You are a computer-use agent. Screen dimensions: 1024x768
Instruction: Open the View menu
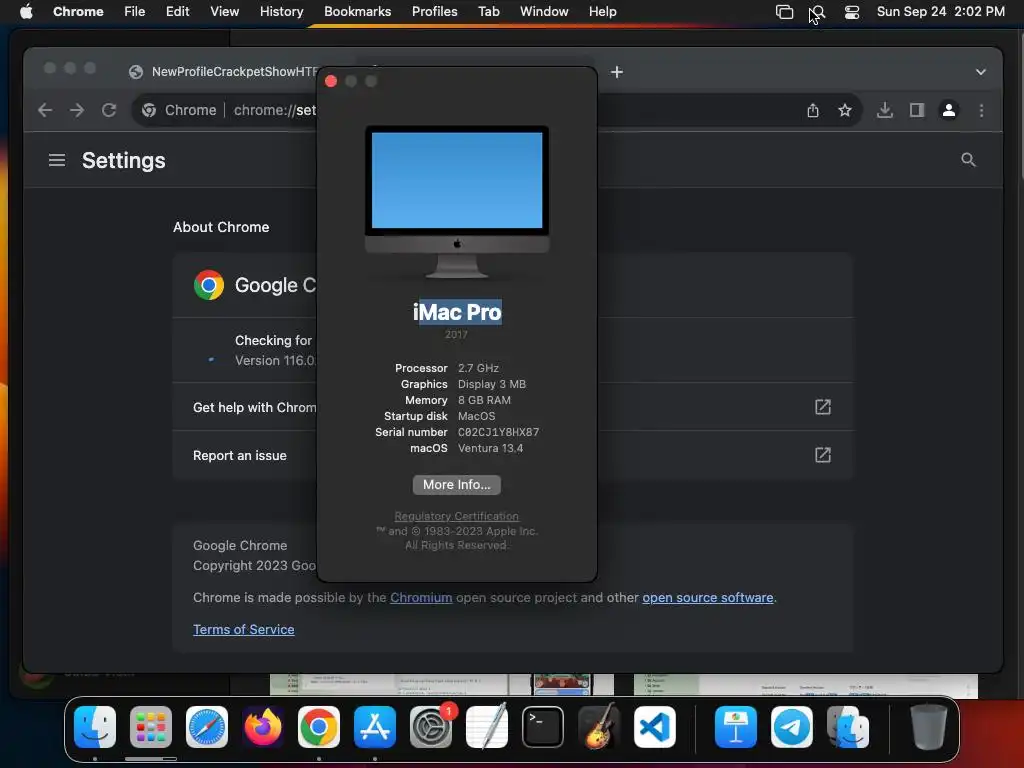(224, 12)
